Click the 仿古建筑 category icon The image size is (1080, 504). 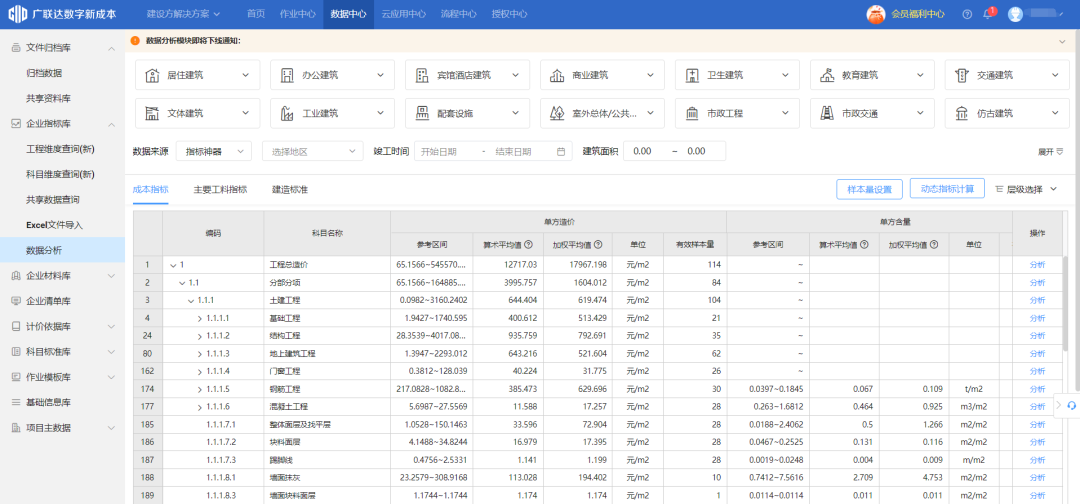point(962,113)
